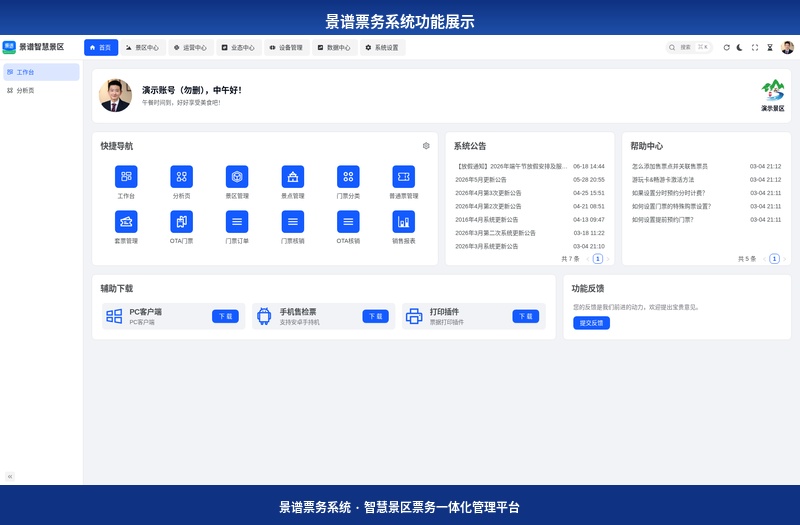The image size is (800, 525).
Task: Click the Windows PC客户端 icon
Action: coord(114,316)
